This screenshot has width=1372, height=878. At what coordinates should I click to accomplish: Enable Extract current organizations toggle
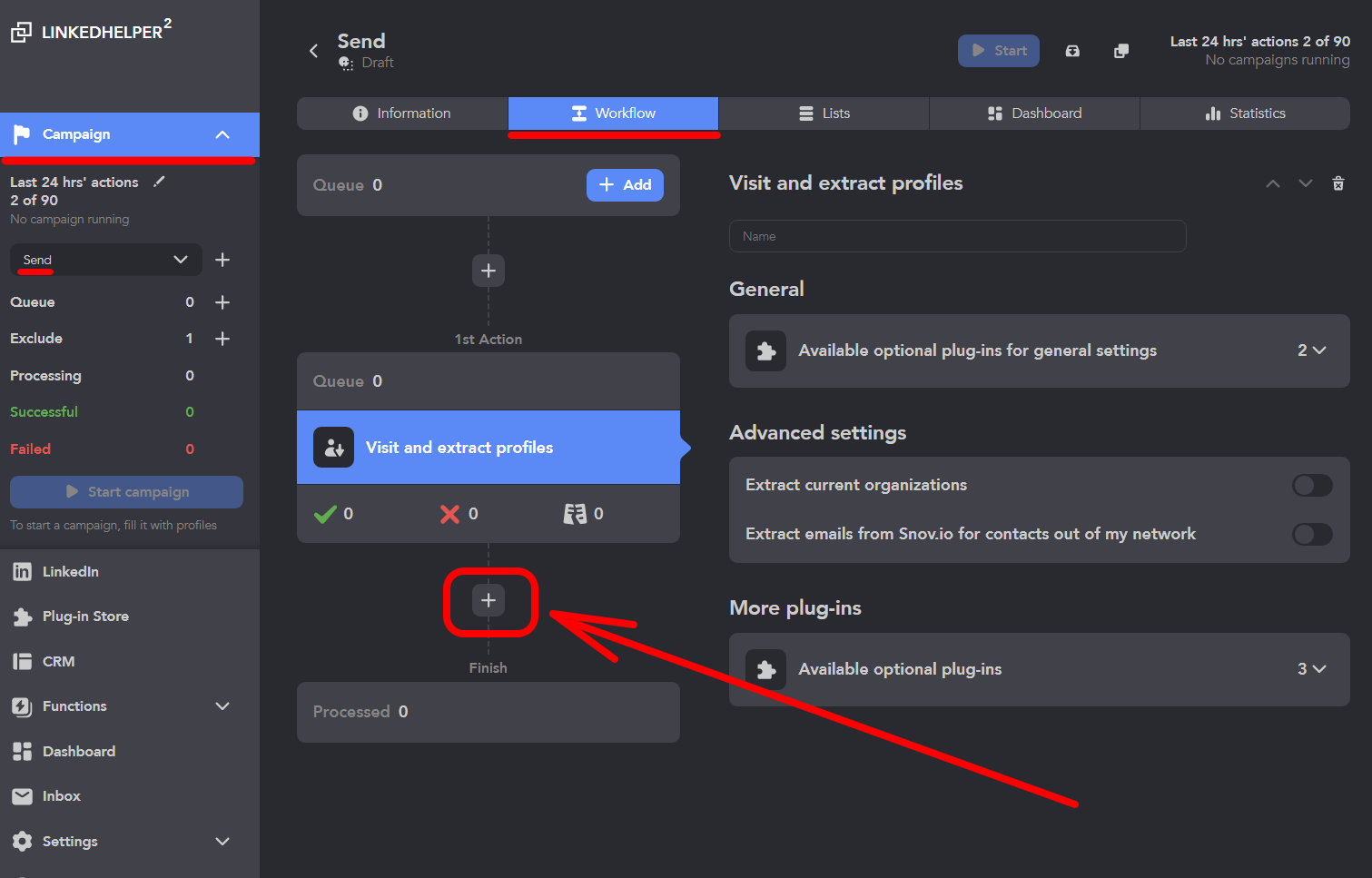pos(1311,485)
